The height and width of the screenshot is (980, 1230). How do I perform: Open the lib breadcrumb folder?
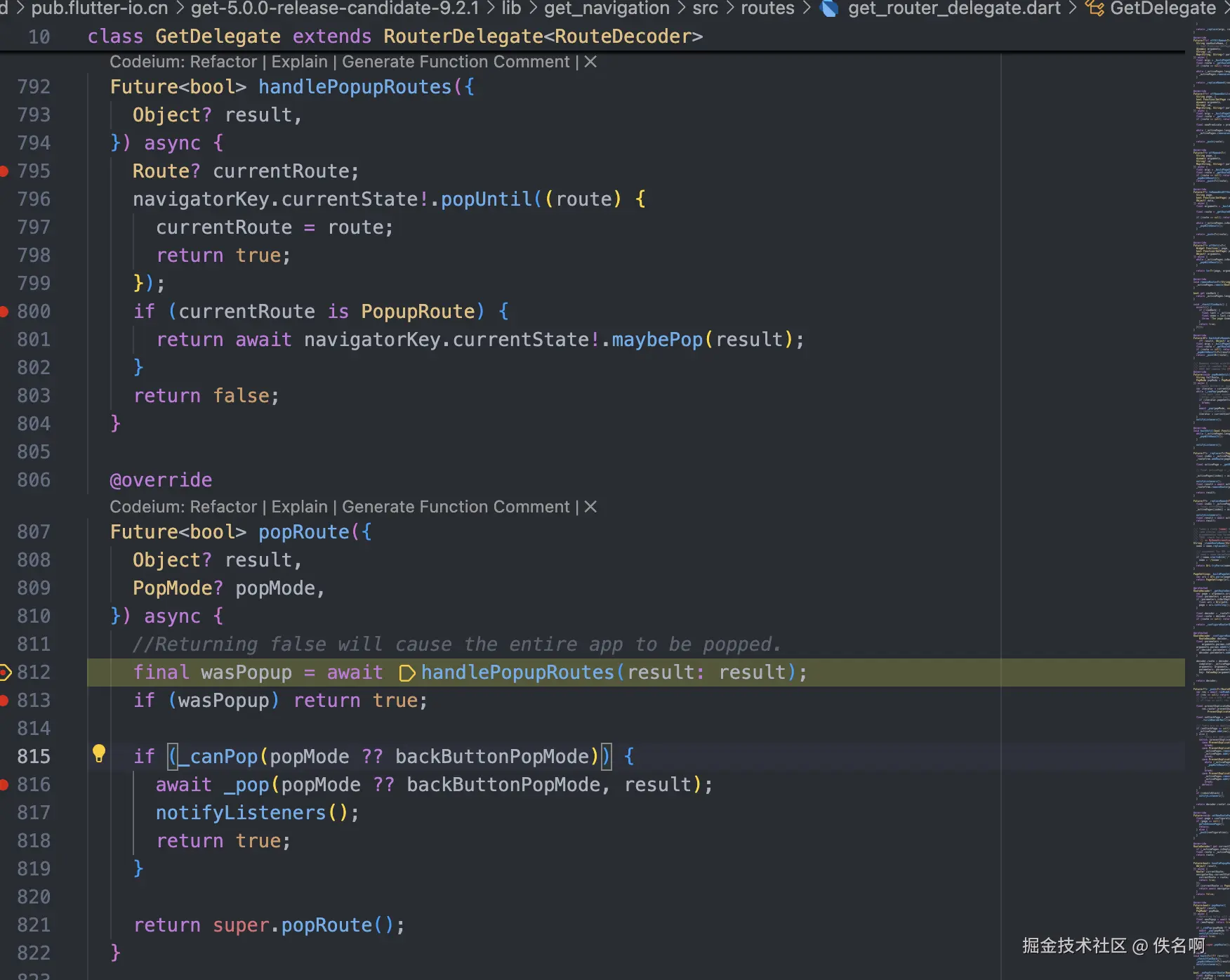pyautogui.click(x=511, y=8)
